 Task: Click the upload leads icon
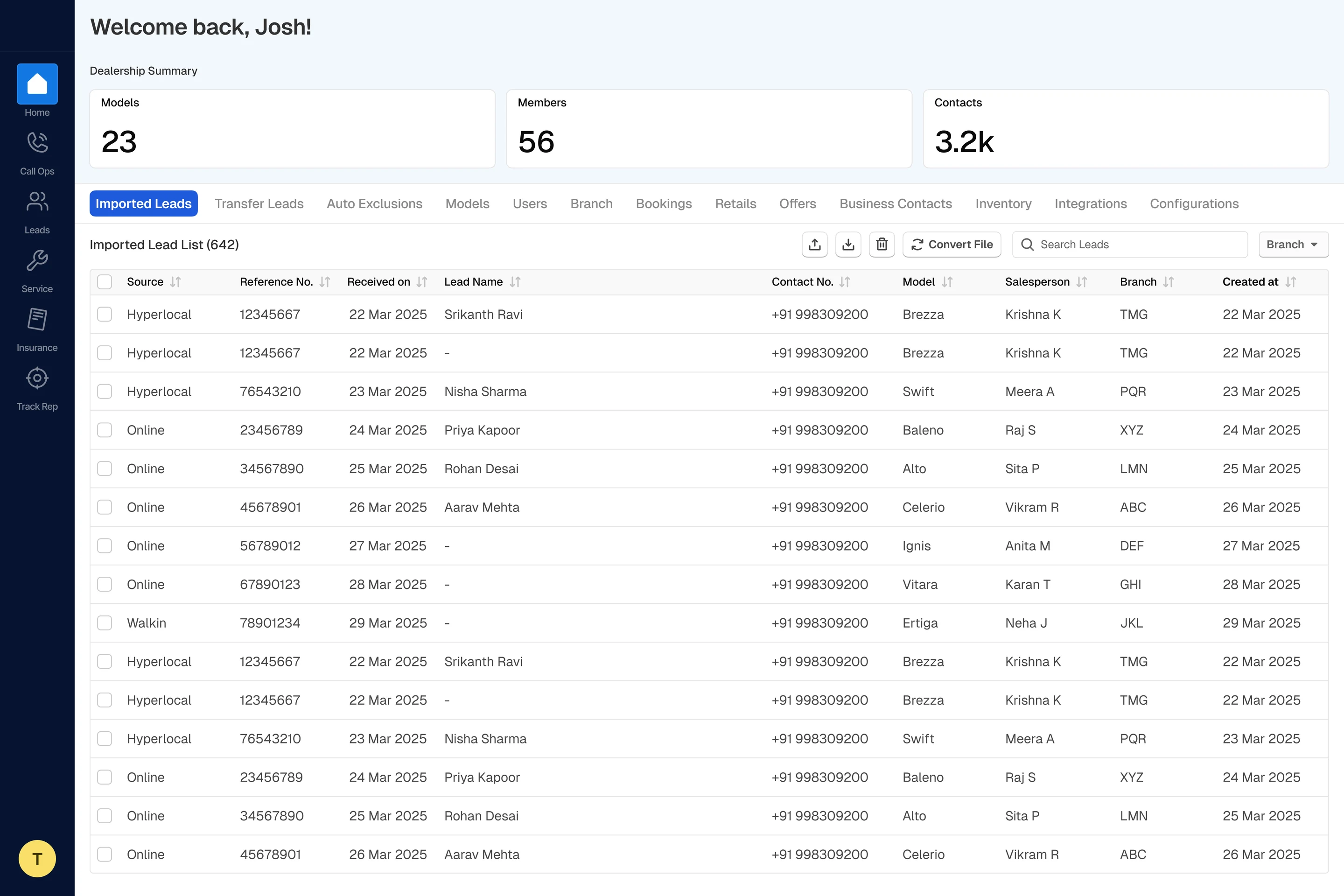(x=814, y=245)
